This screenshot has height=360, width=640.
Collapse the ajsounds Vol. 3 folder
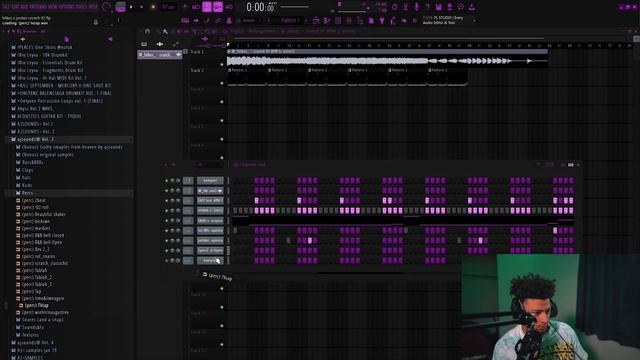(x=36, y=139)
